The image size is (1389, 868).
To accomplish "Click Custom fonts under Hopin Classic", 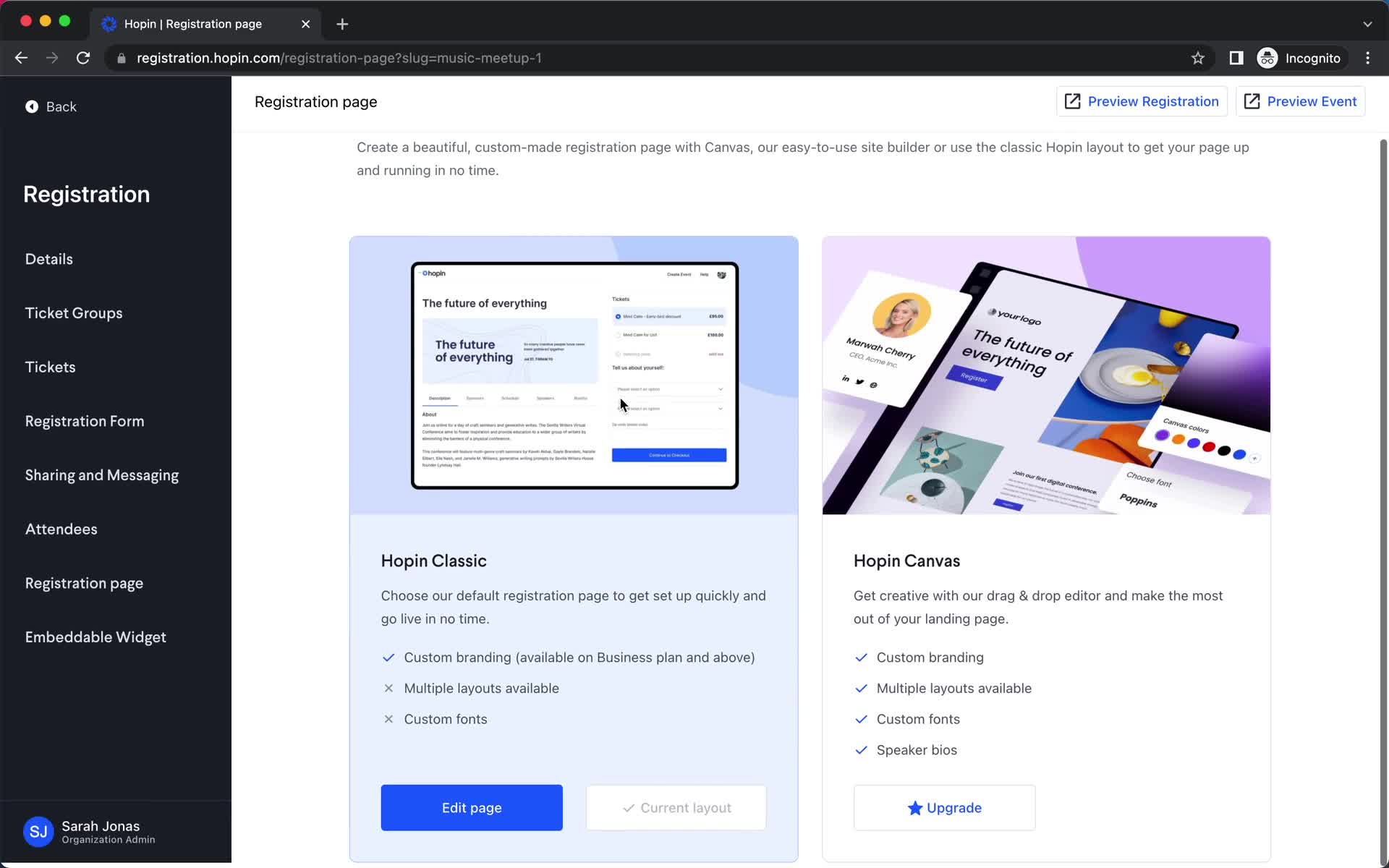I will (x=446, y=719).
